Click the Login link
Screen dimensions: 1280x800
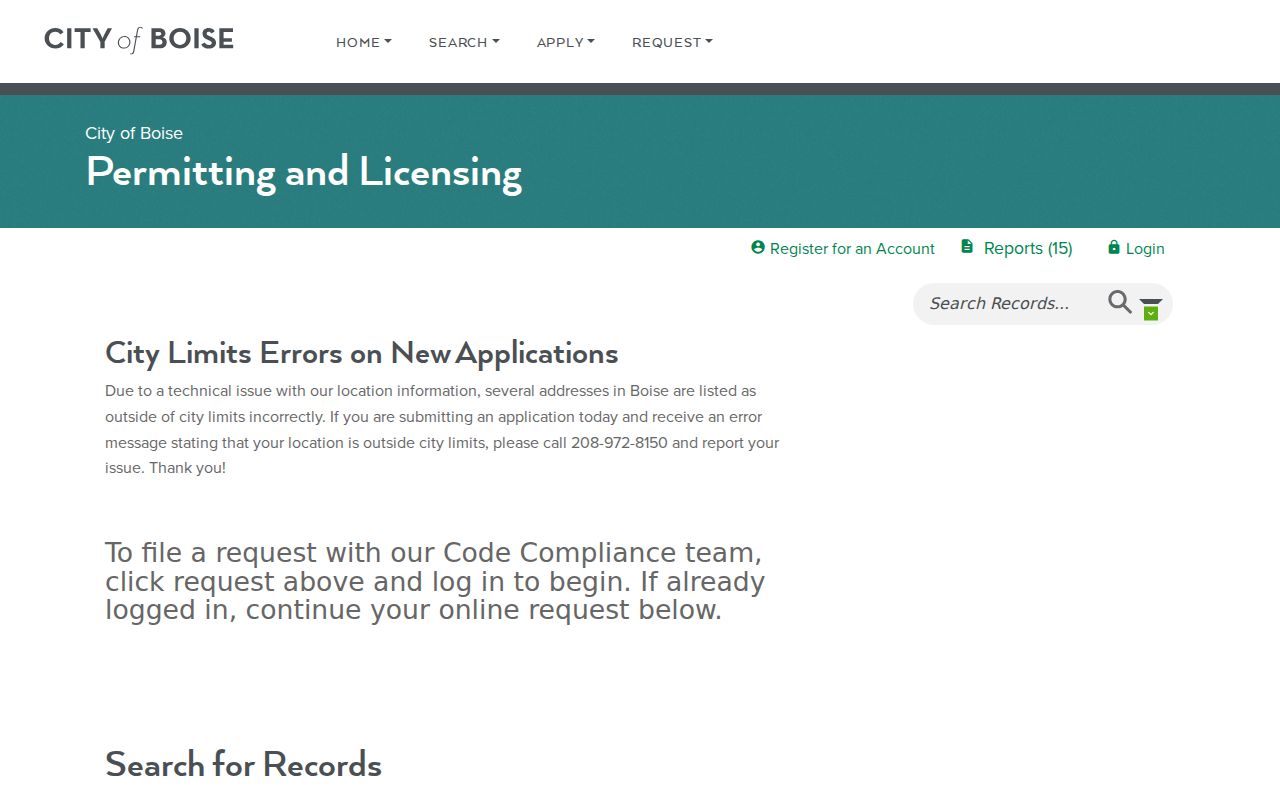1145,249
